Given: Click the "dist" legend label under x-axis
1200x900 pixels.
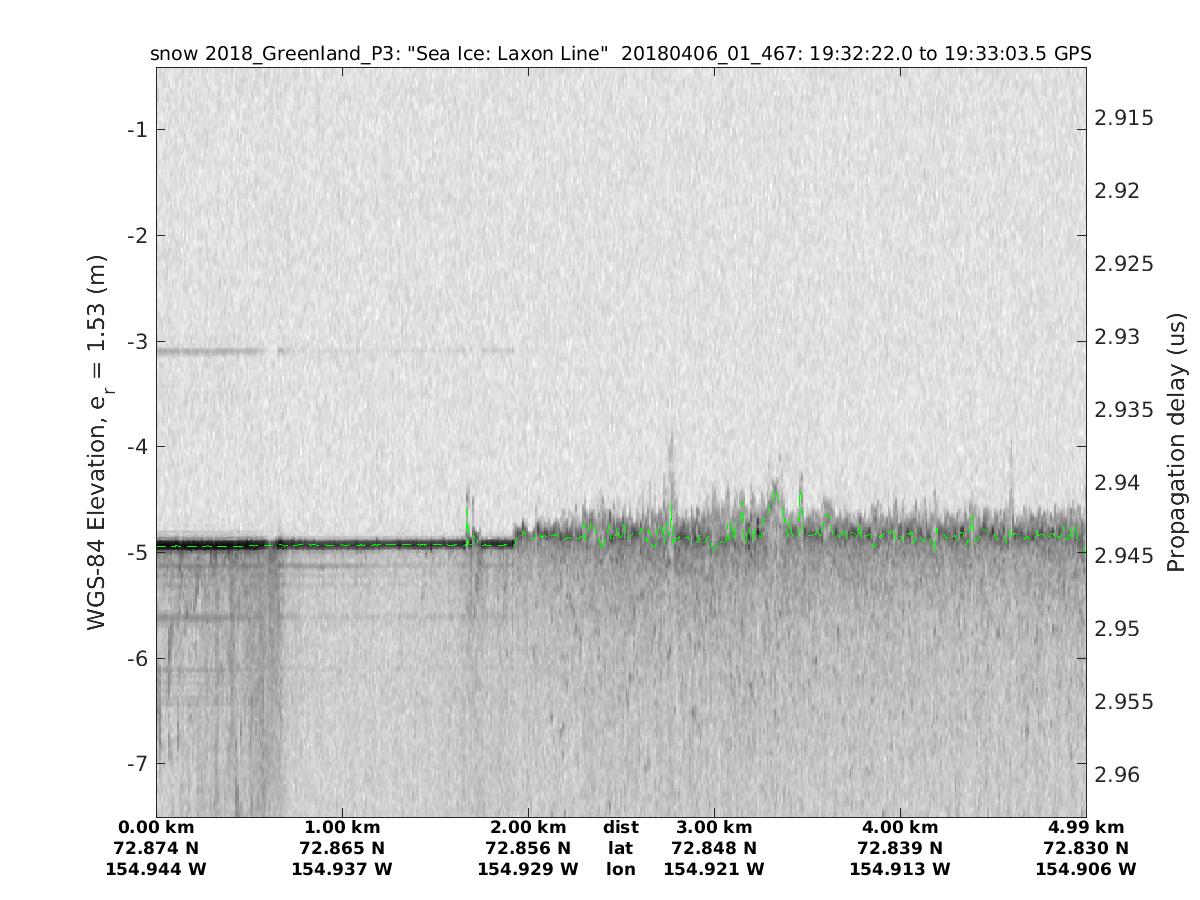Looking at the screenshot, I should [620, 827].
